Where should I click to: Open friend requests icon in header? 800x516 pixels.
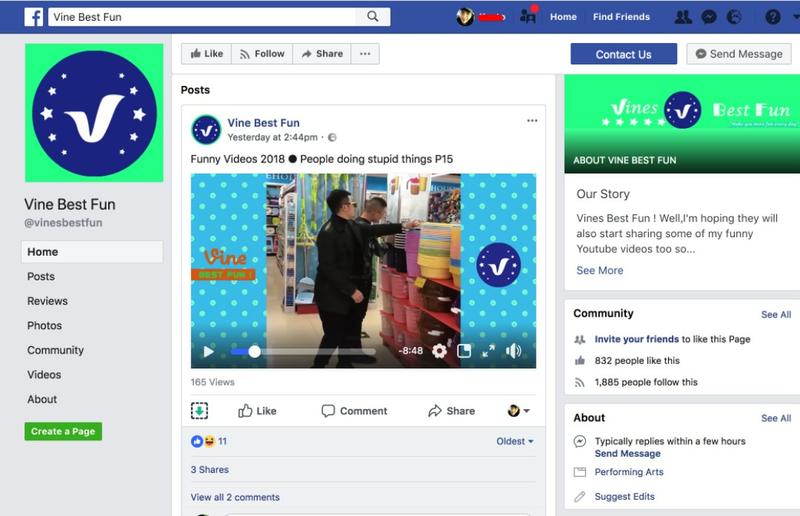(x=684, y=17)
